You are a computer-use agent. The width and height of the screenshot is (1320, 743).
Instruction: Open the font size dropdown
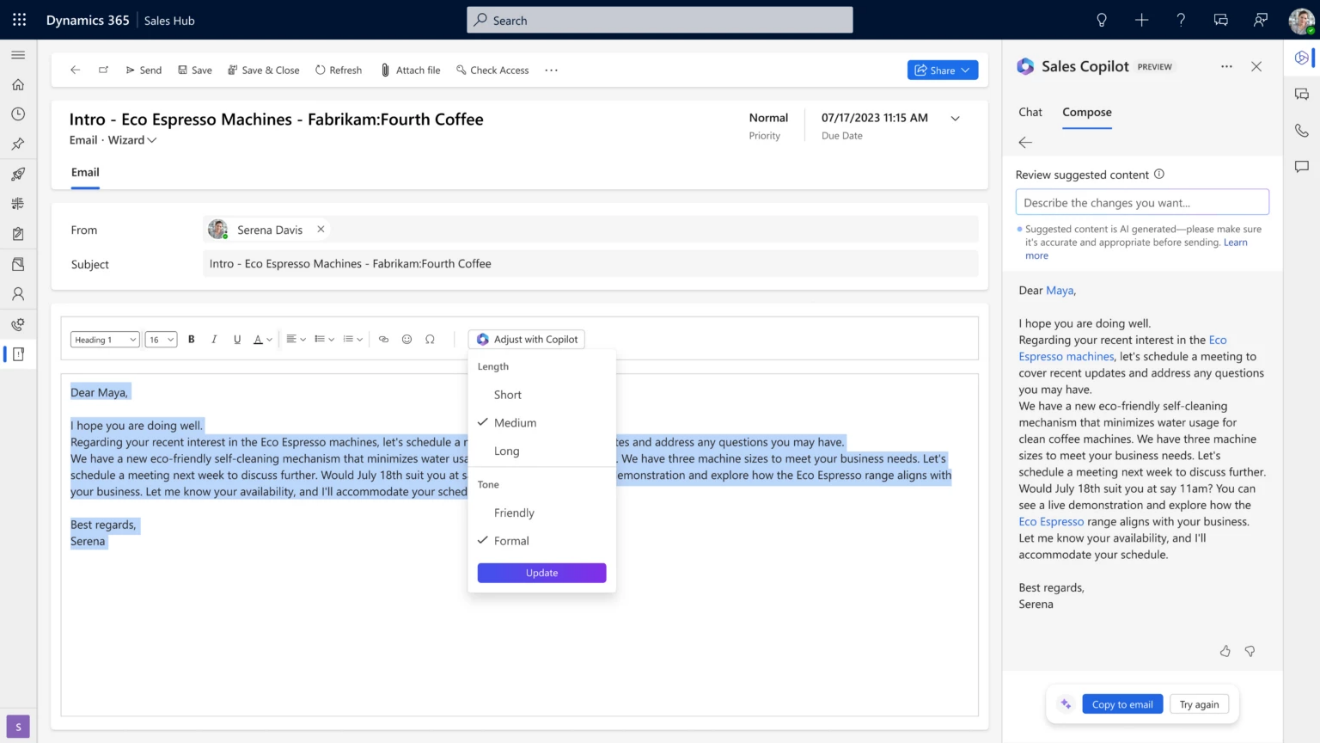click(x=160, y=339)
